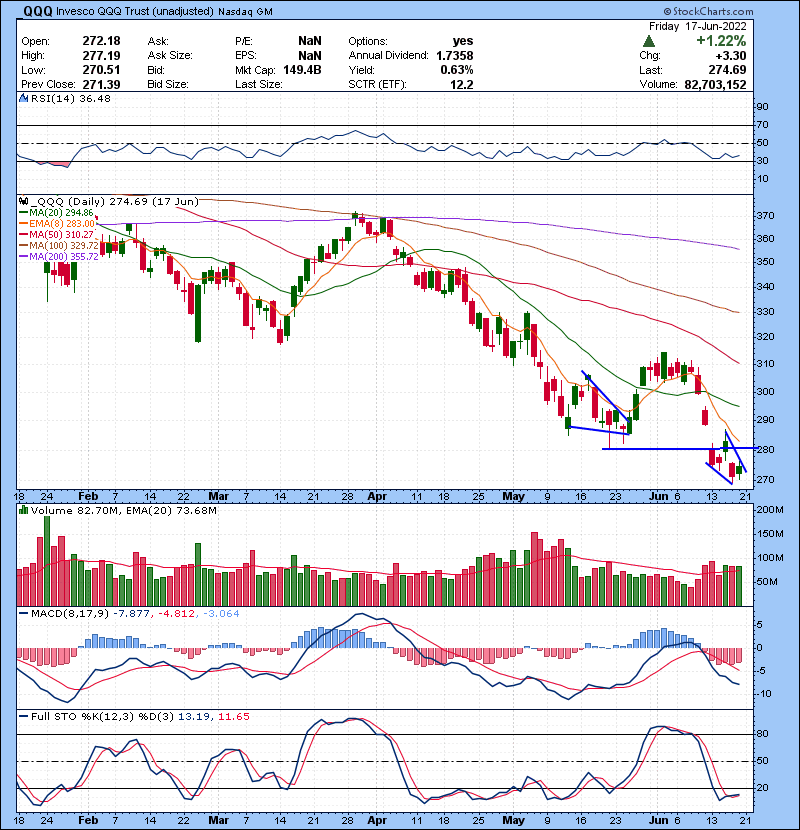The image size is (800, 830).
Task: Click the NaN value in the P/E row
Action: (310, 41)
